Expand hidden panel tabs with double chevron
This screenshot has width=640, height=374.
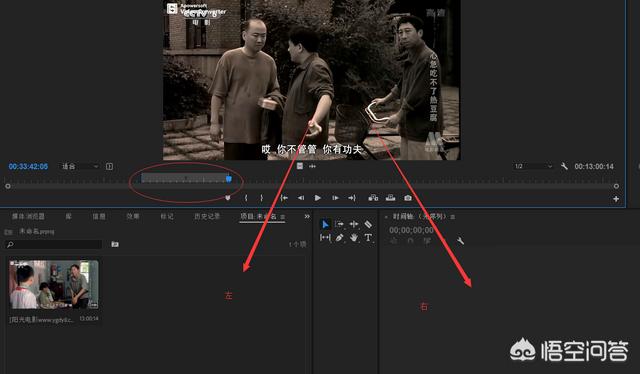click(x=307, y=216)
